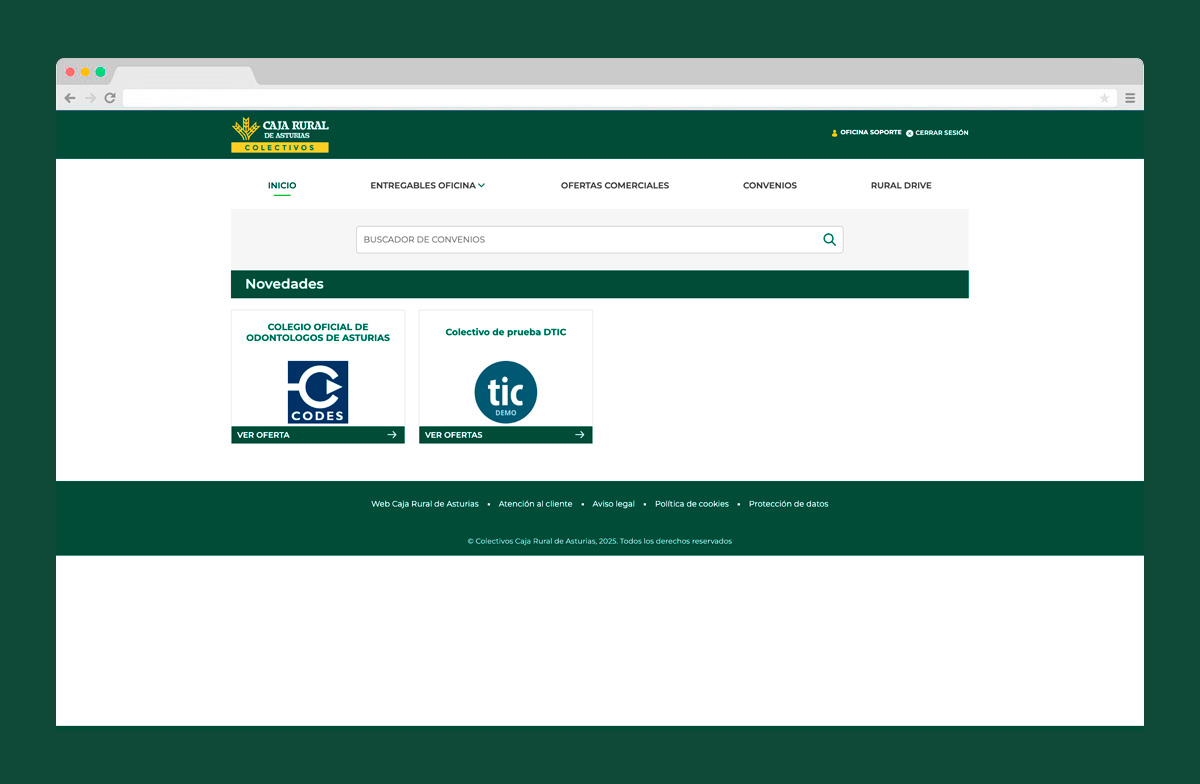
Task: Click the tic DEMO circular logo
Action: coord(505,391)
